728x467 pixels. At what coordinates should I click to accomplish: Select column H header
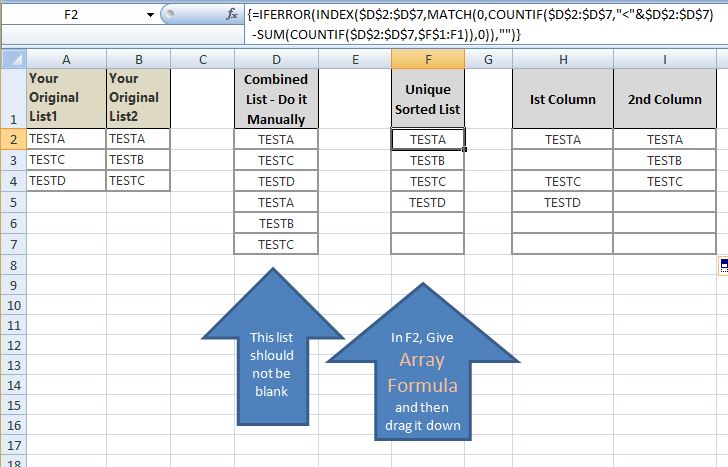pos(563,59)
